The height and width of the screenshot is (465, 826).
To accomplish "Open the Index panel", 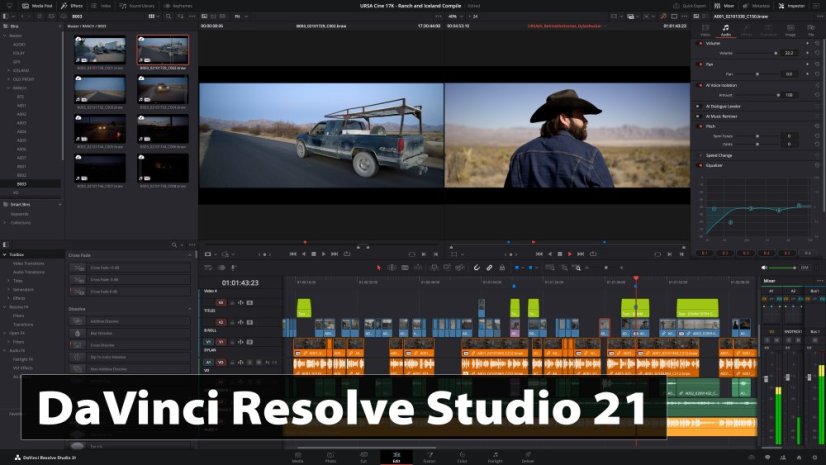I will click(x=101, y=6).
